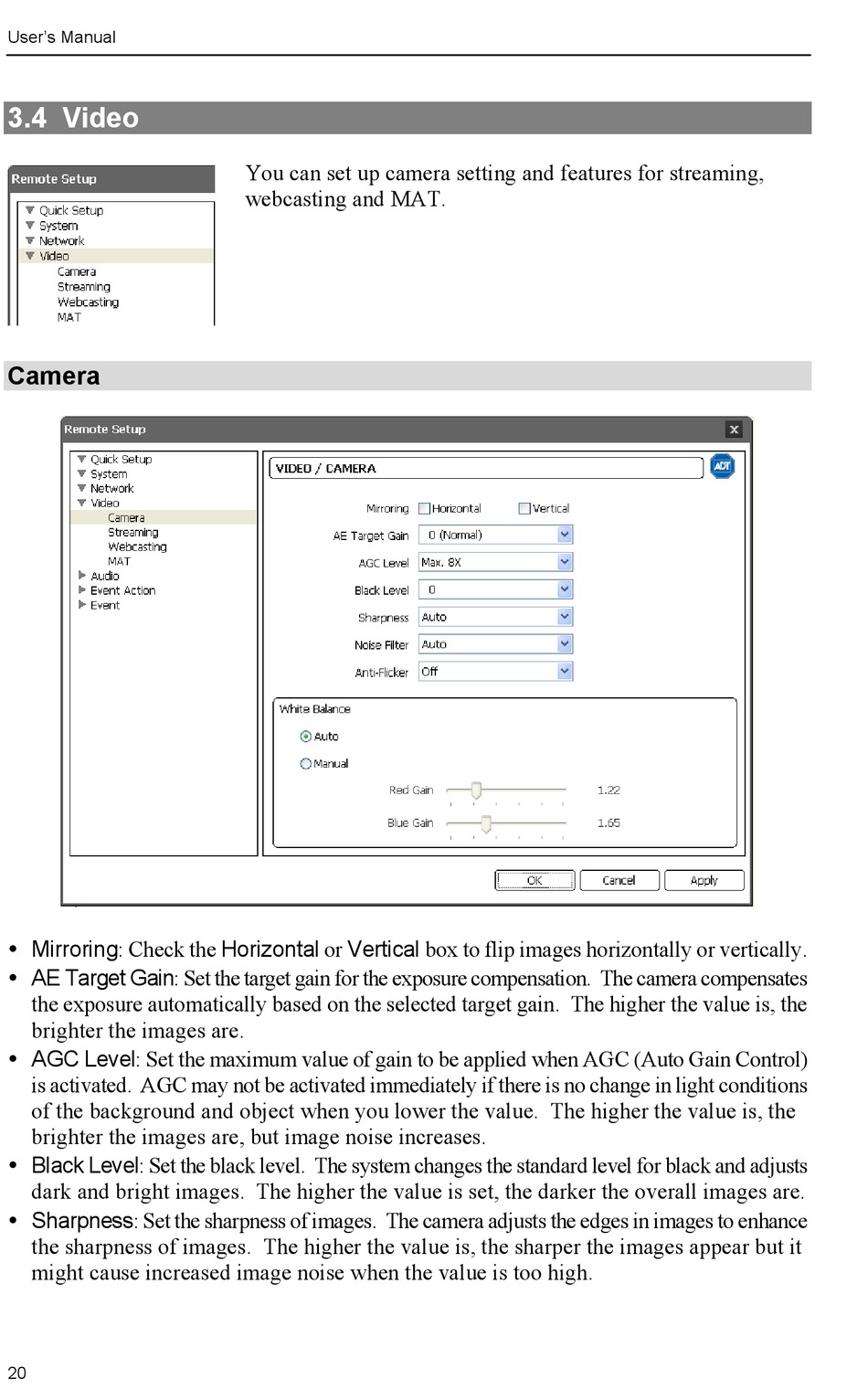Click the White Balance group label
This screenshot has width=868, height=1390.
[x=314, y=708]
